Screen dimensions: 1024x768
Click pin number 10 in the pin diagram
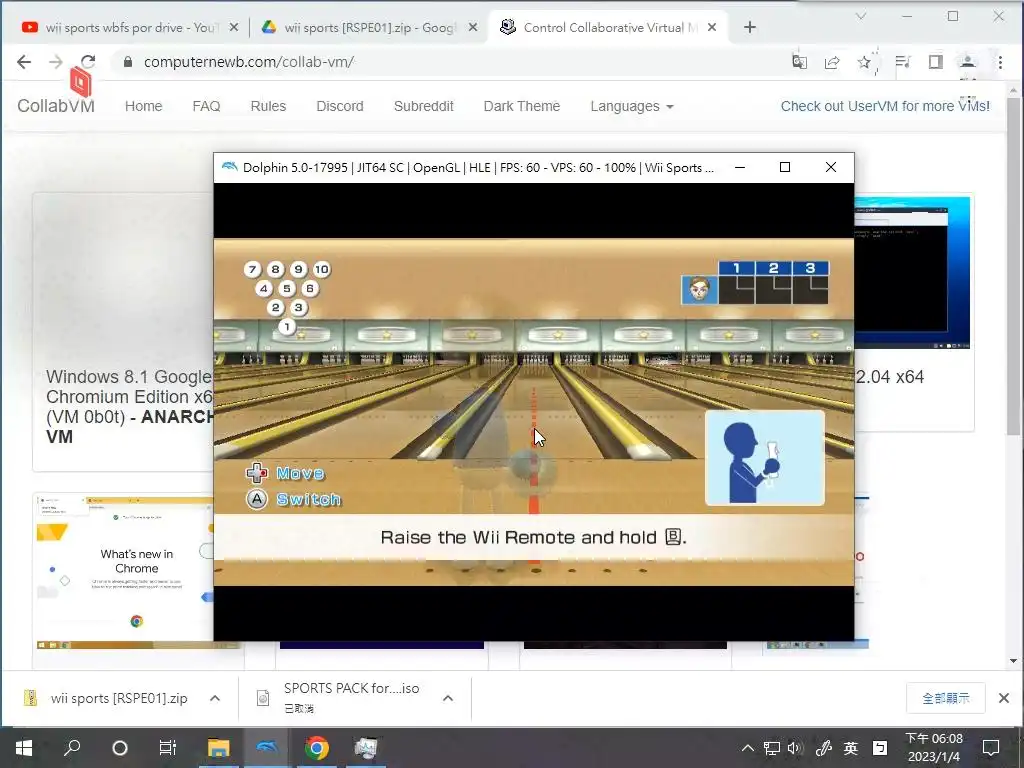click(321, 269)
